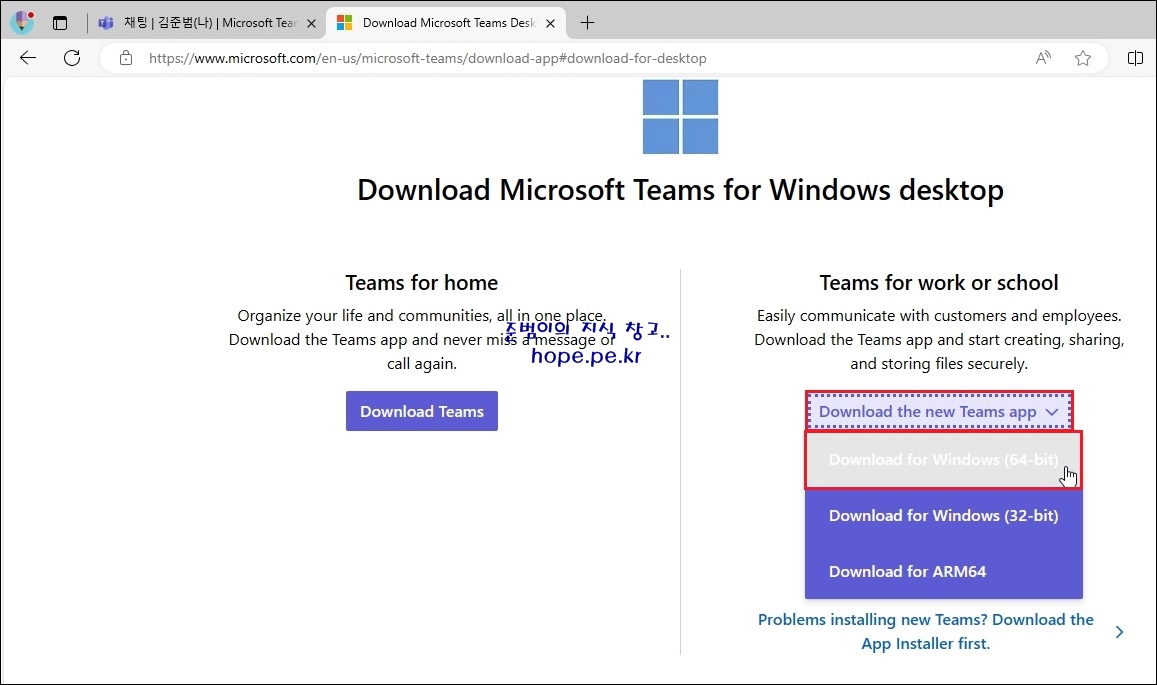Click the Windows logo image

tap(680, 116)
